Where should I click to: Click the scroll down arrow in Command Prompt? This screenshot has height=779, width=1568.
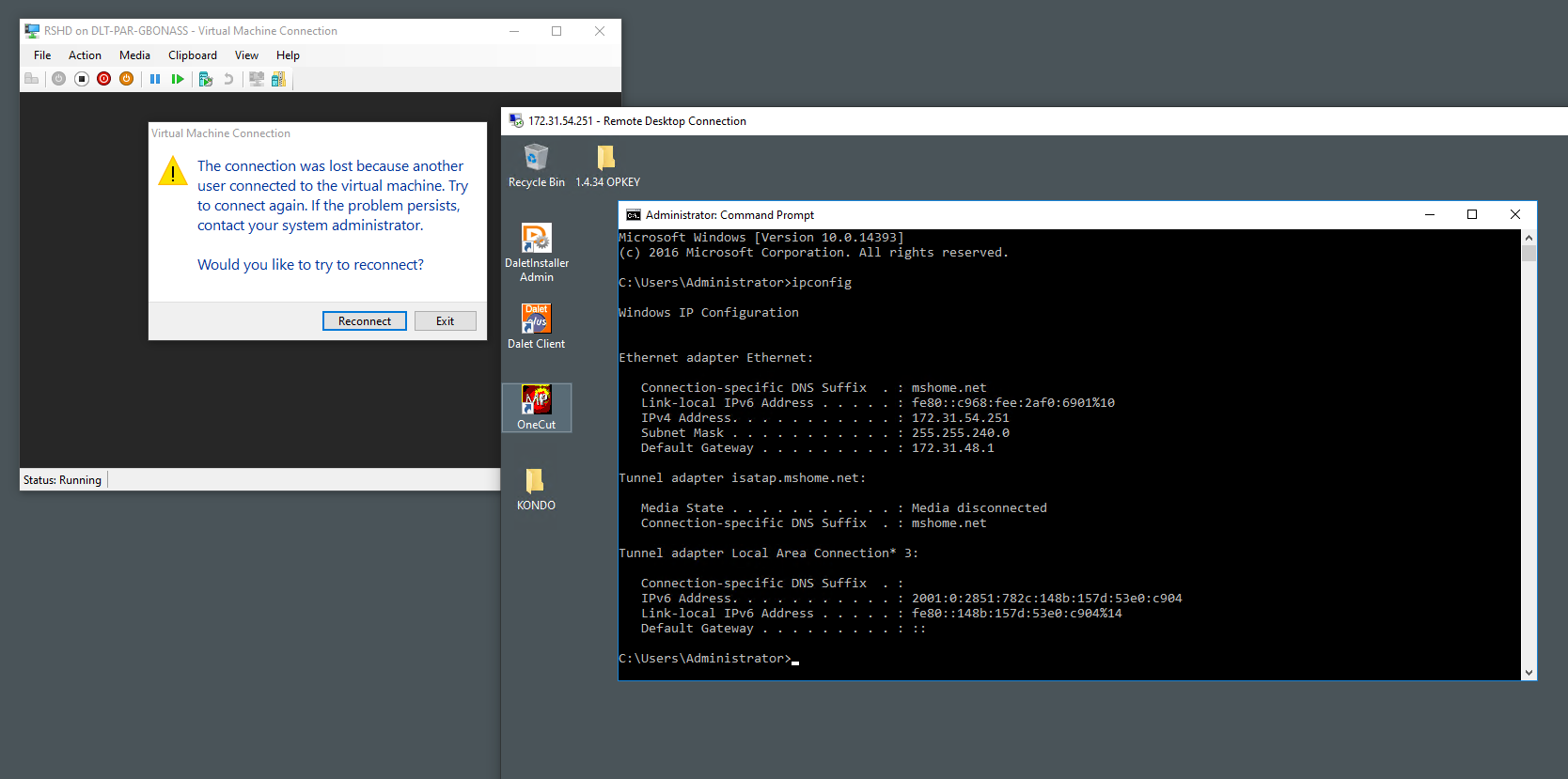click(1529, 673)
